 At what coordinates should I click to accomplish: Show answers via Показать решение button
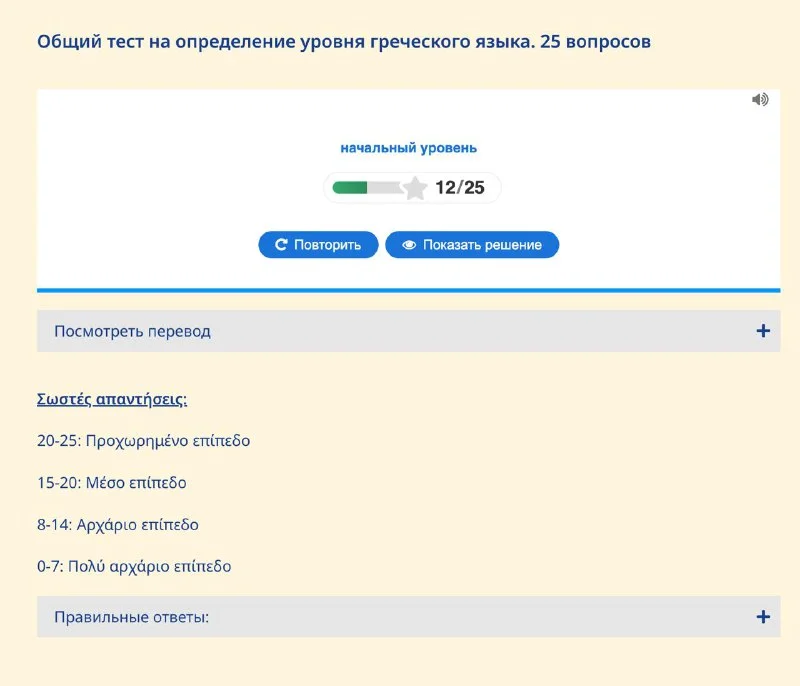pyautogui.click(x=472, y=245)
